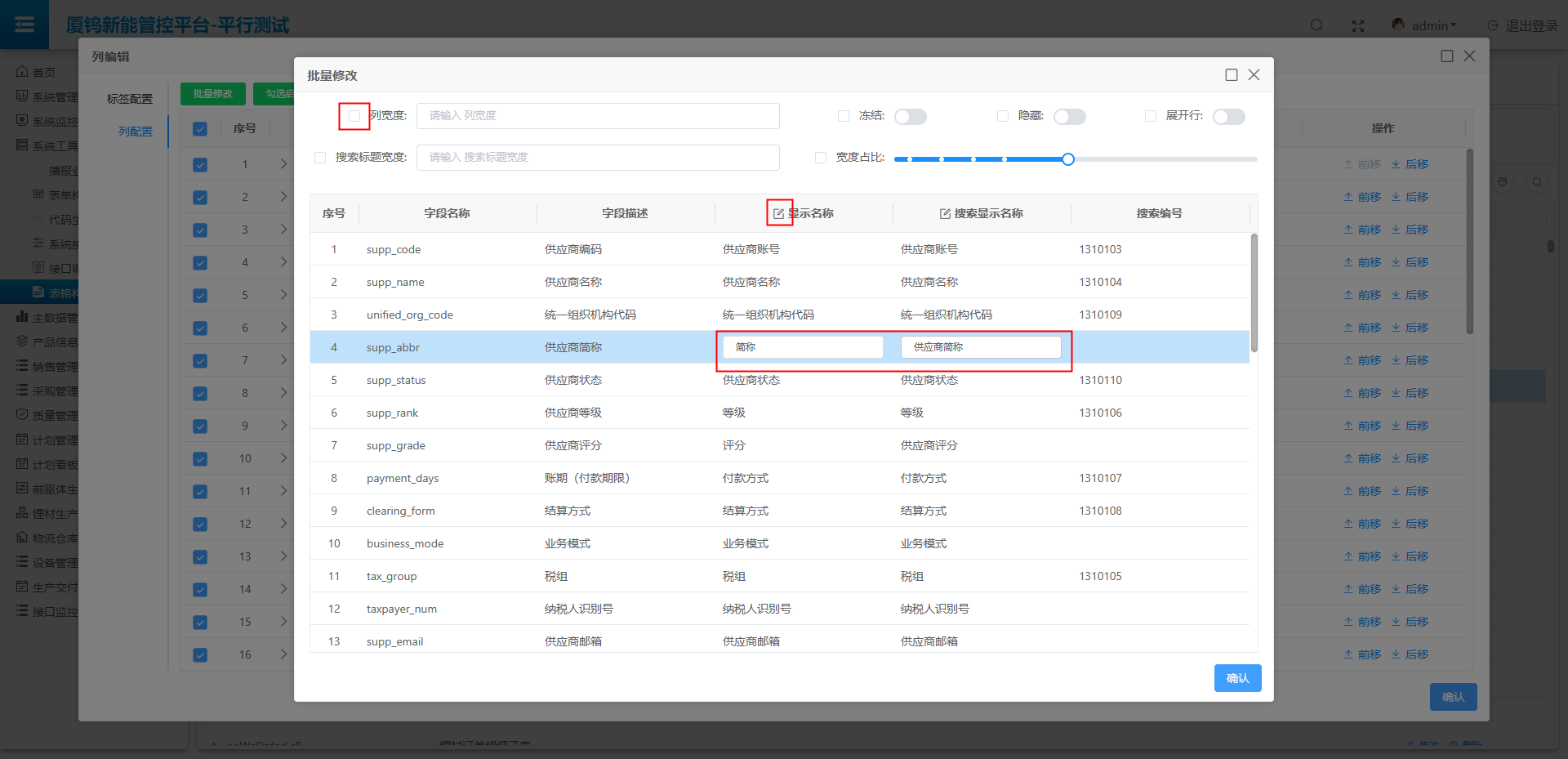Click the edit icon beside 显示名称 header
The height and width of the screenshot is (759, 1568).
click(x=778, y=213)
